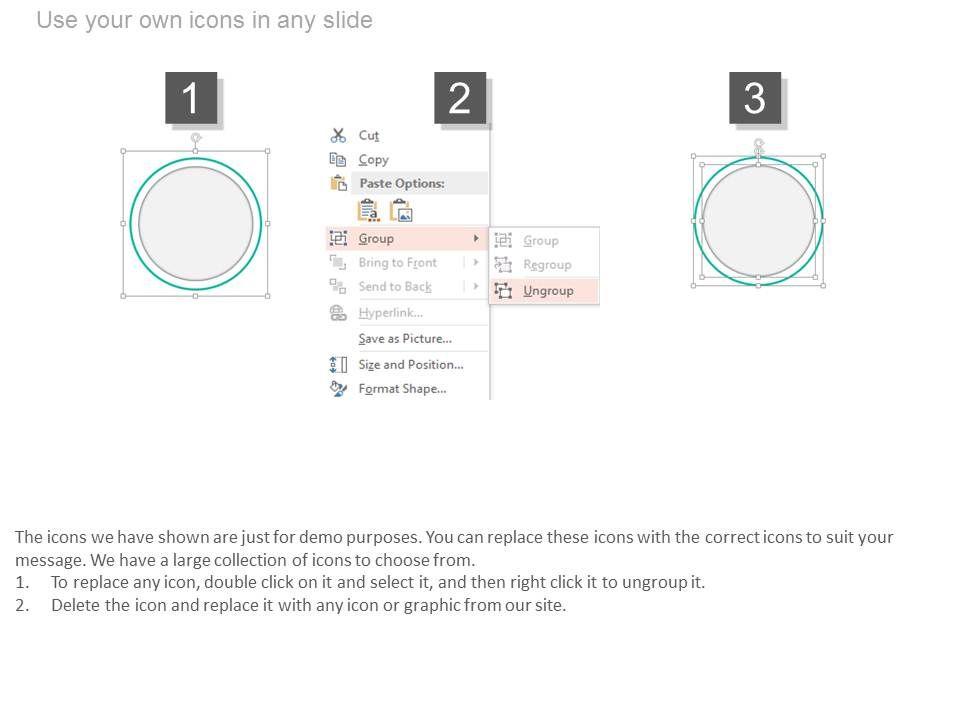The height and width of the screenshot is (720, 960).
Task: Click the rotation handle above step 3 circle
Action: (x=759, y=143)
